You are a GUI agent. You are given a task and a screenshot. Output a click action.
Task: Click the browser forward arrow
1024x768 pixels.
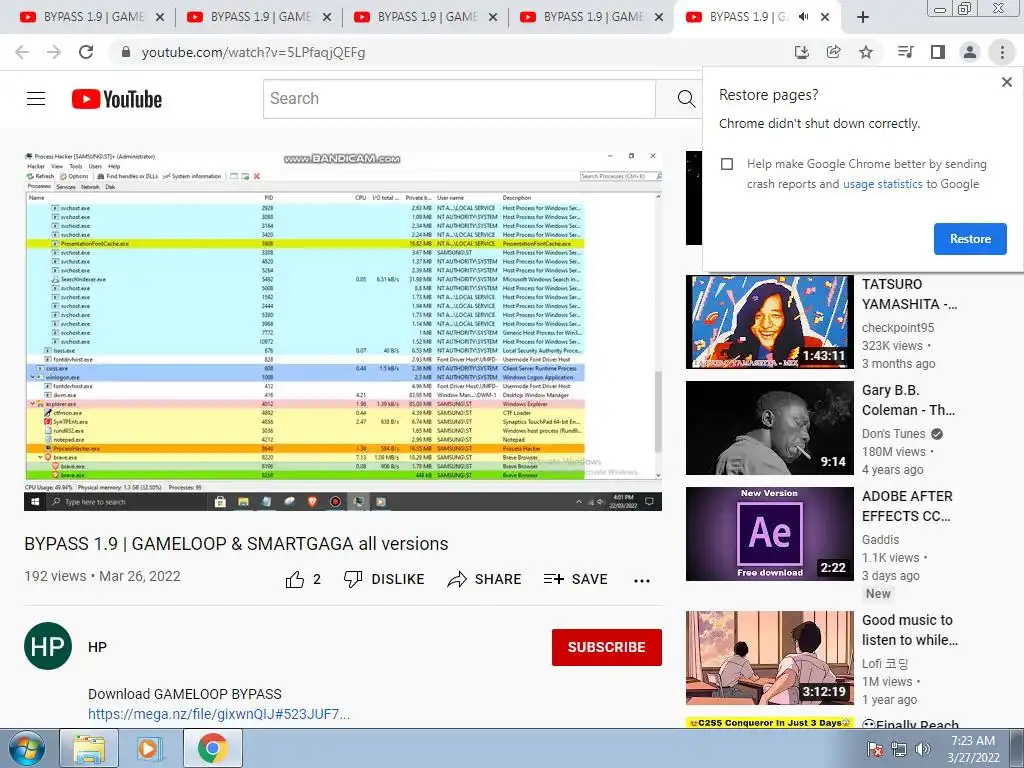pyautogui.click(x=54, y=52)
